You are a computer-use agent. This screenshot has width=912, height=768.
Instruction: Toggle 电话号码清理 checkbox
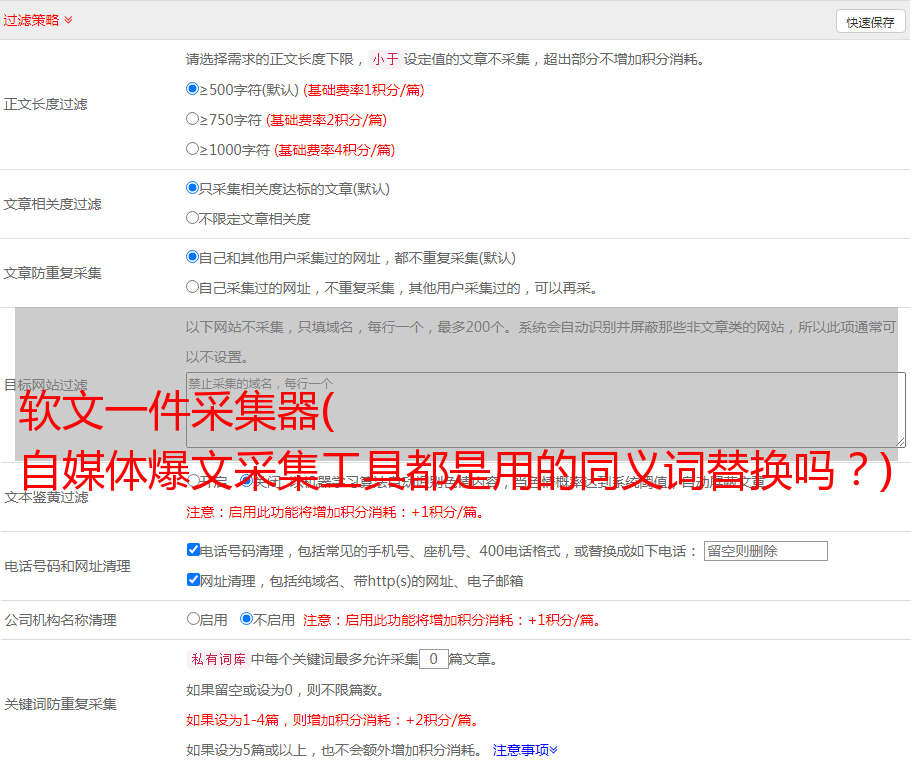[193, 550]
